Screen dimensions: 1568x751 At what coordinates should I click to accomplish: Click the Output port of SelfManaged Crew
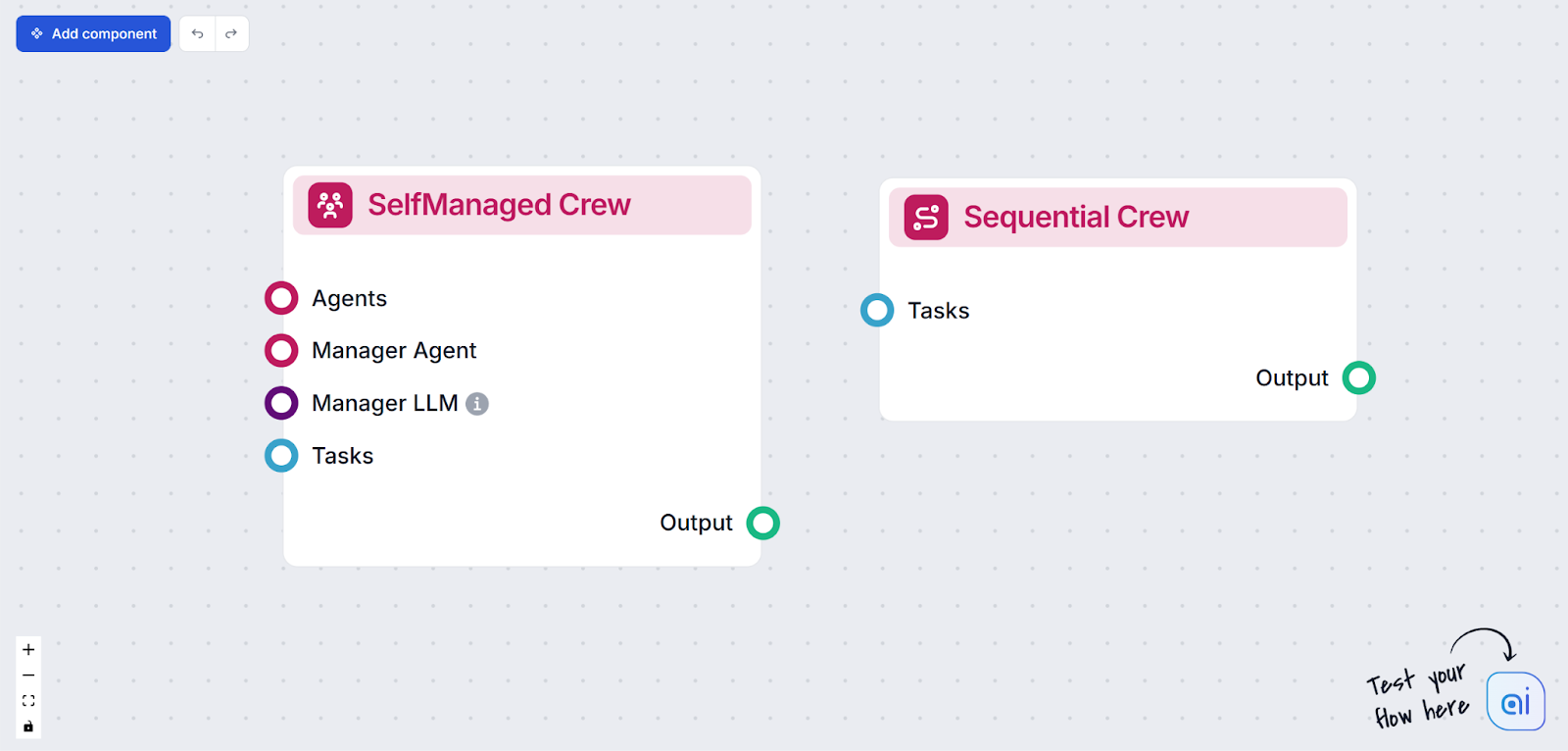[763, 523]
